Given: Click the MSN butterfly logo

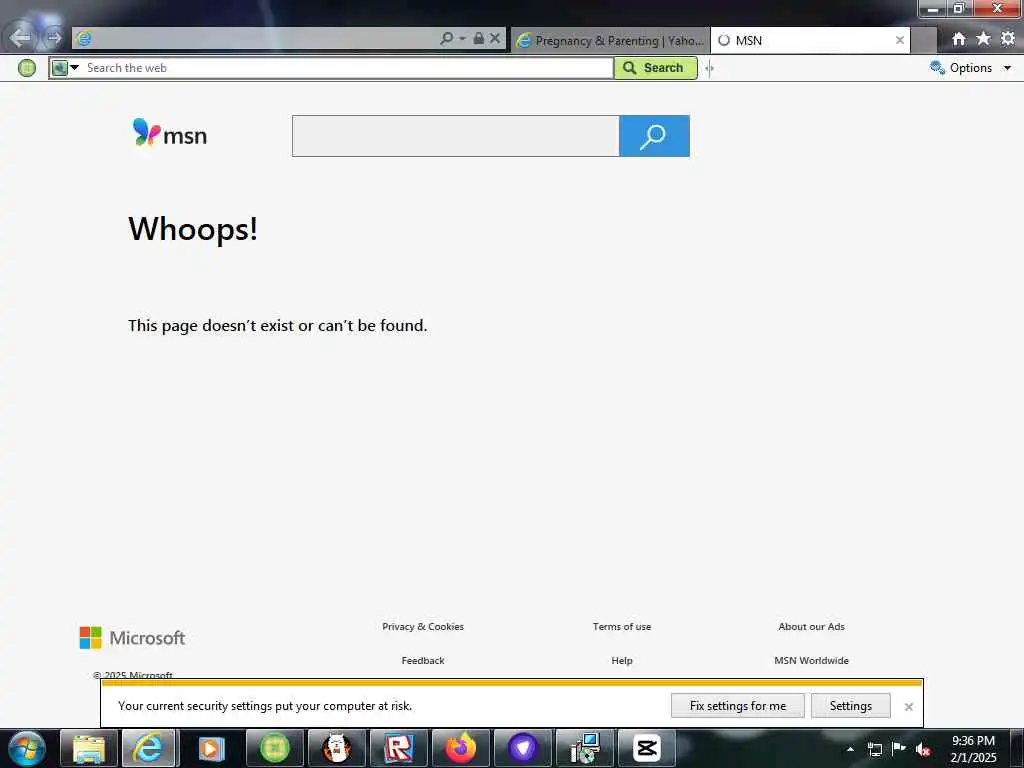Looking at the screenshot, I should pyautogui.click(x=169, y=133).
